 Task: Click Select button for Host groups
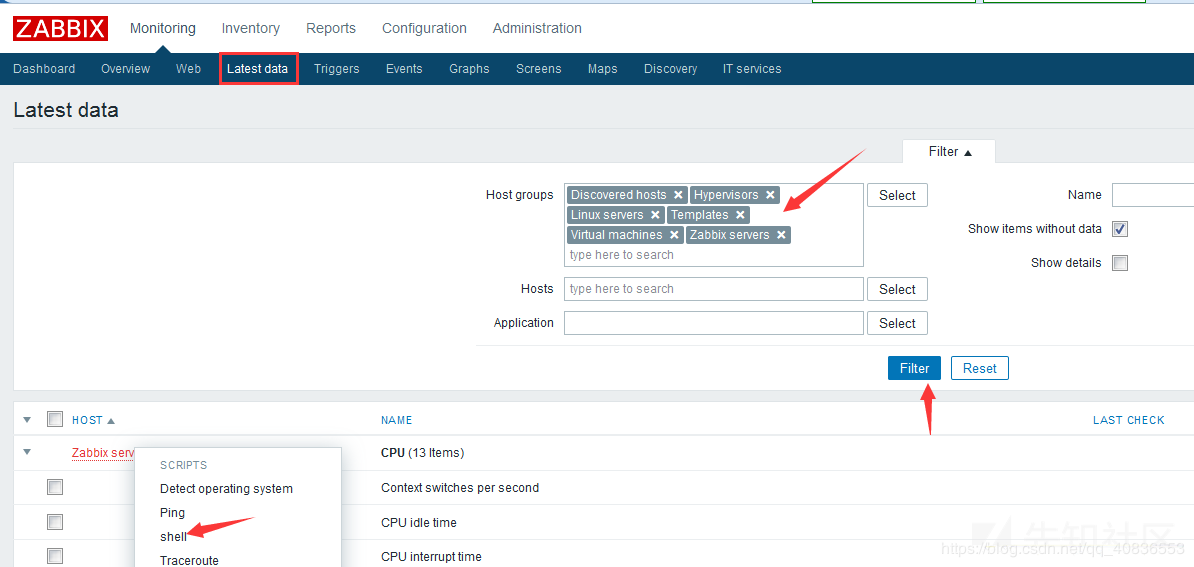click(x=897, y=195)
